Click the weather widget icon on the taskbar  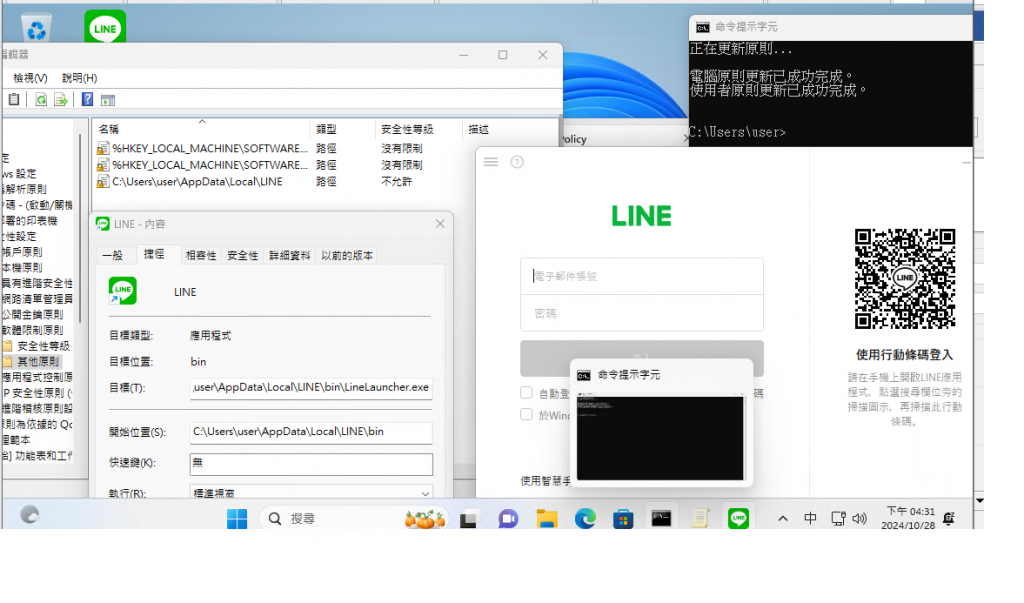coord(29,515)
